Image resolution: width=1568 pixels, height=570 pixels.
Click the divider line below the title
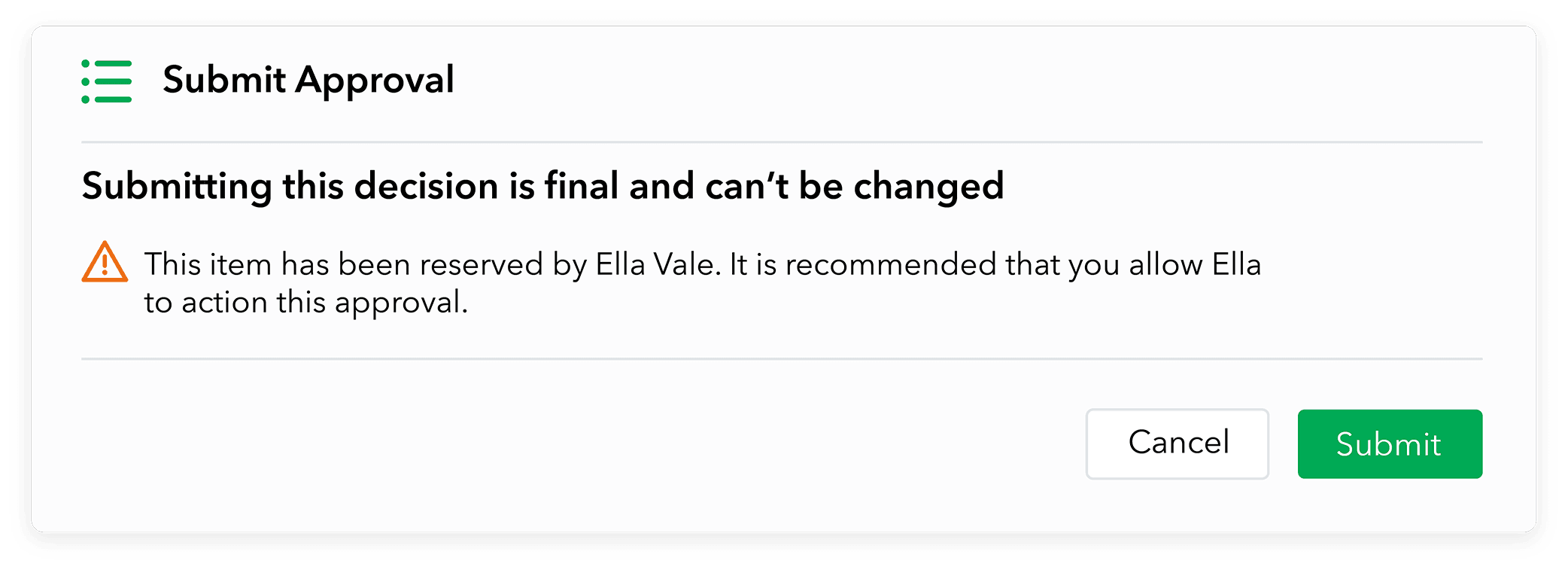(x=781, y=142)
